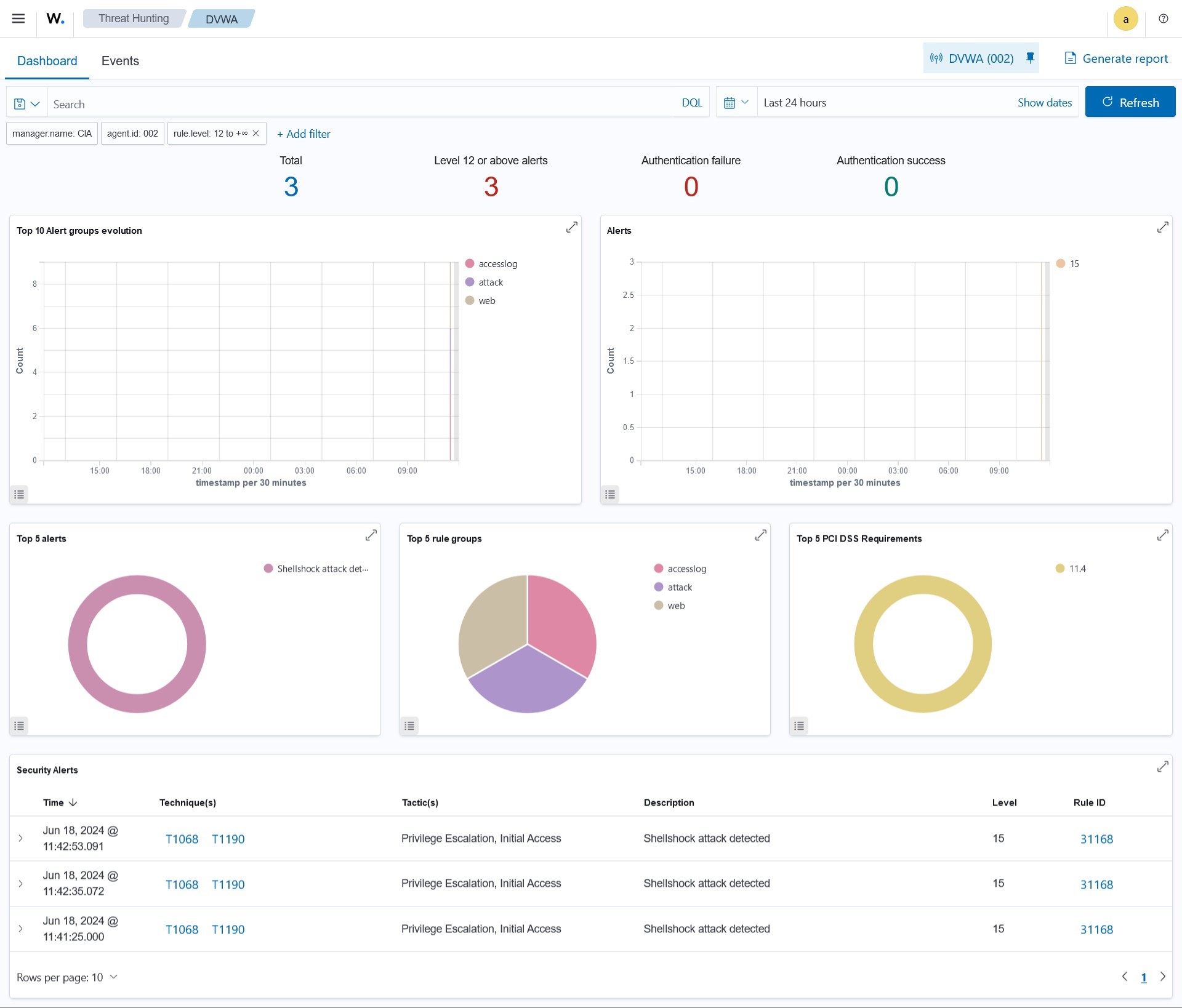The image size is (1182, 1008).
Task: Toggle legend of Top 5 PCI DSS panel
Action: click(799, 726)
